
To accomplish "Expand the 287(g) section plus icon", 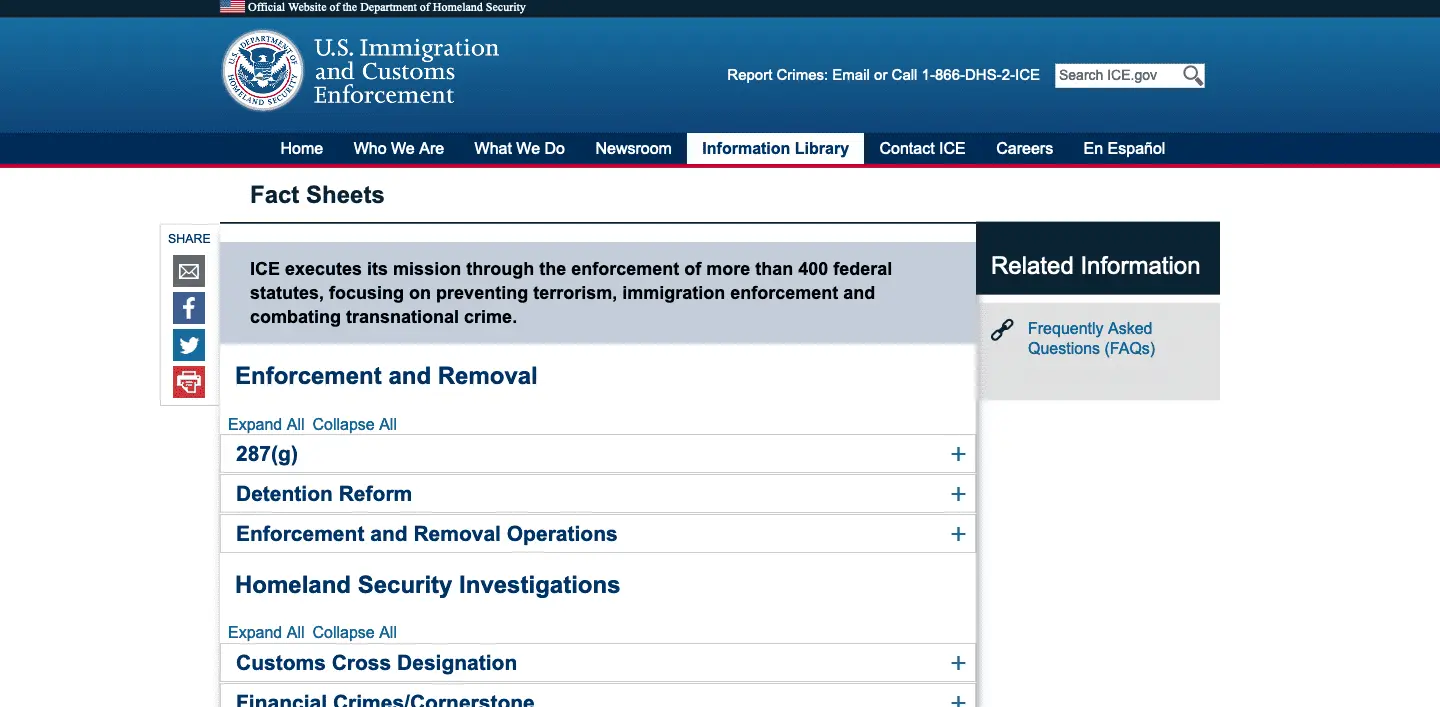I will click(958, 454).
